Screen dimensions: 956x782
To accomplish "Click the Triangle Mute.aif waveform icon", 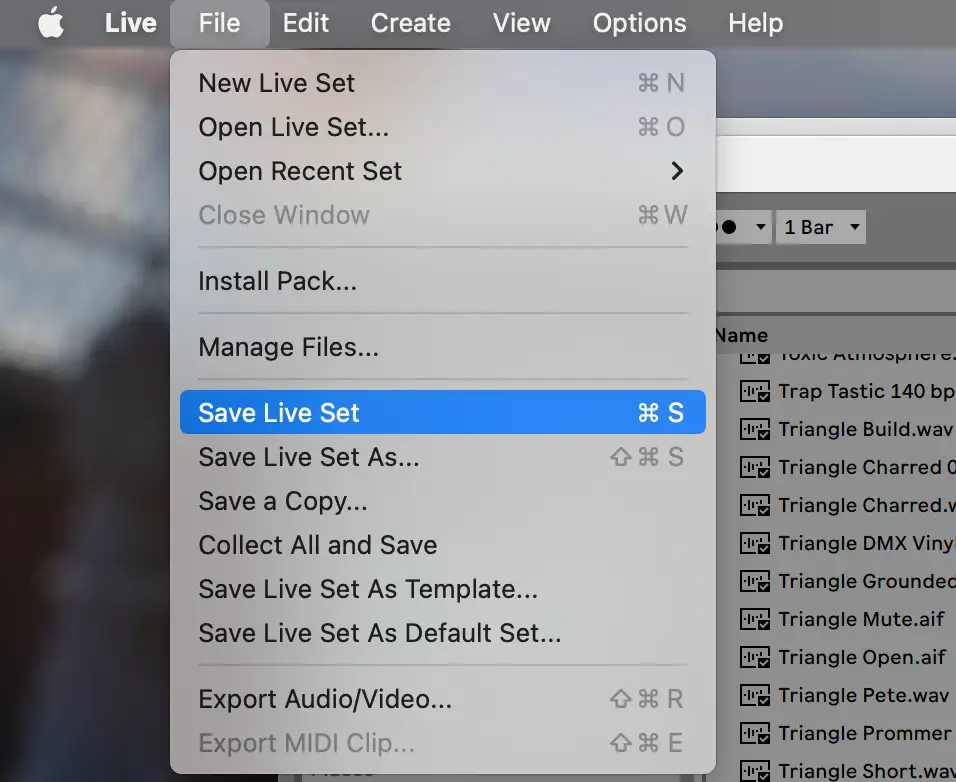I will point(754,620).
